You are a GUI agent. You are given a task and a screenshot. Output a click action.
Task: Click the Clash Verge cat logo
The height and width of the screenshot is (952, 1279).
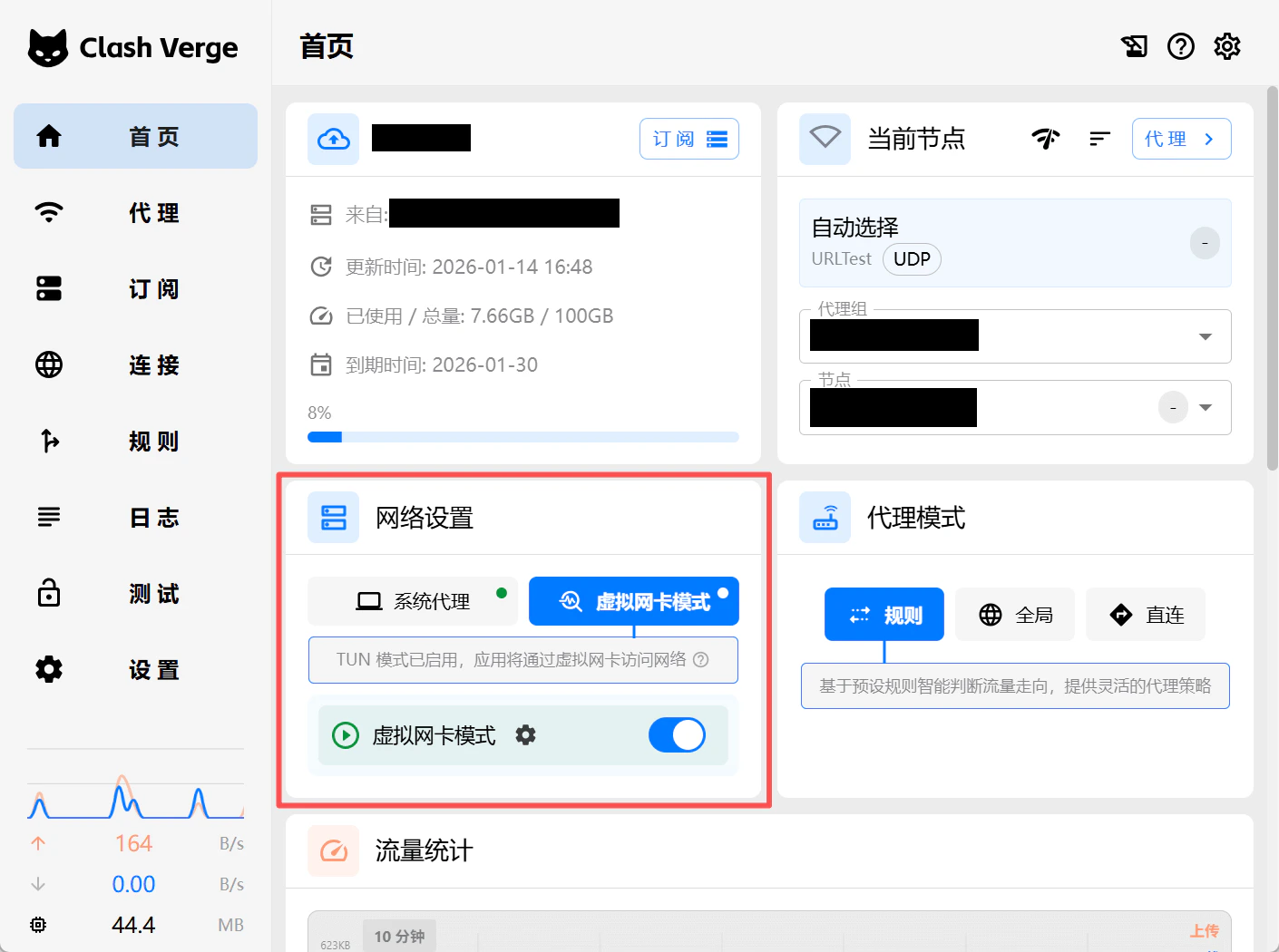[48, 47]
